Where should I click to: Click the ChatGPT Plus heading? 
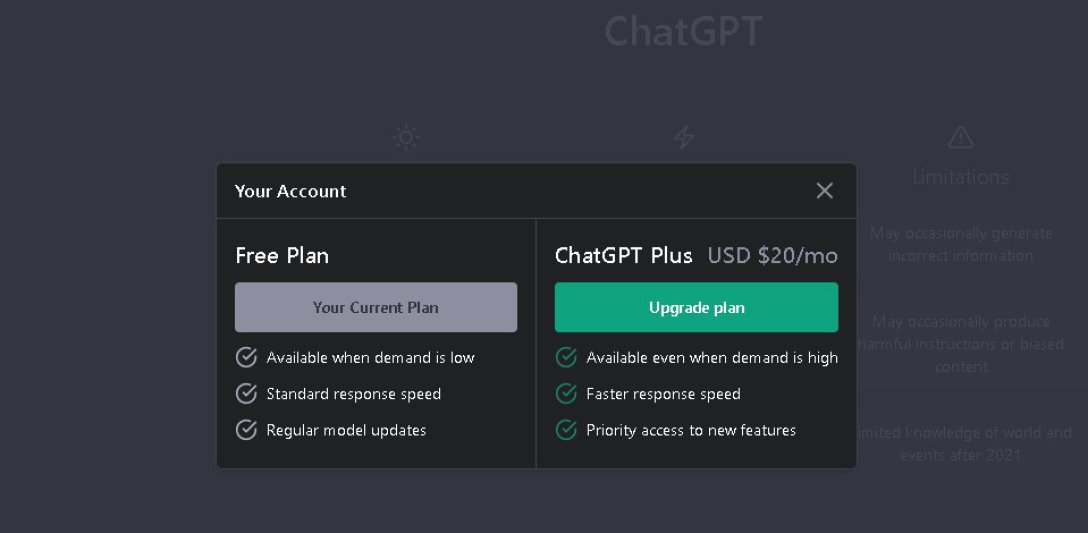point(623,256)
